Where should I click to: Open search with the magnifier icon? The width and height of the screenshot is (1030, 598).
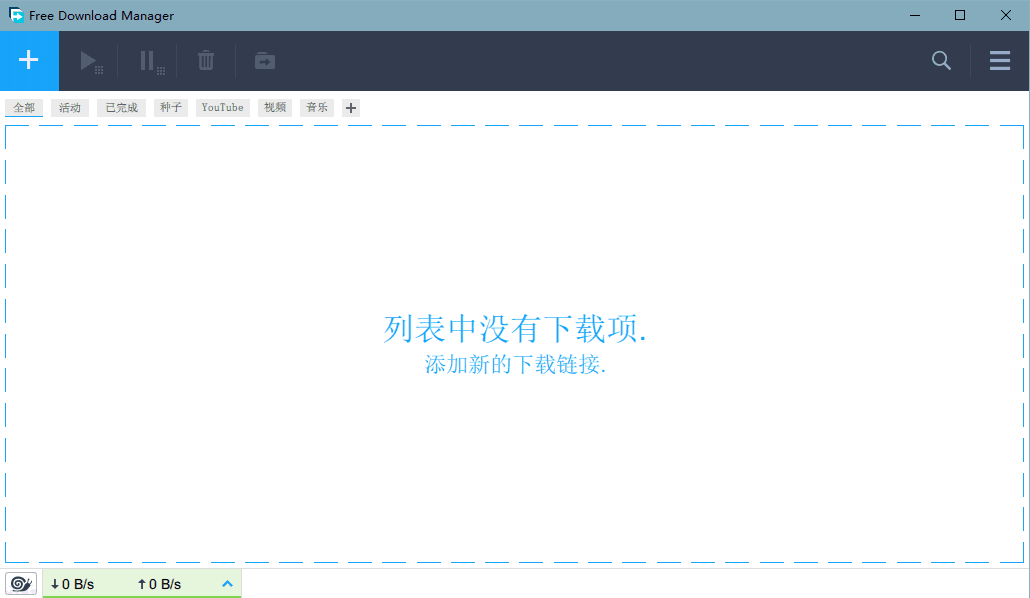coord(940,60)
